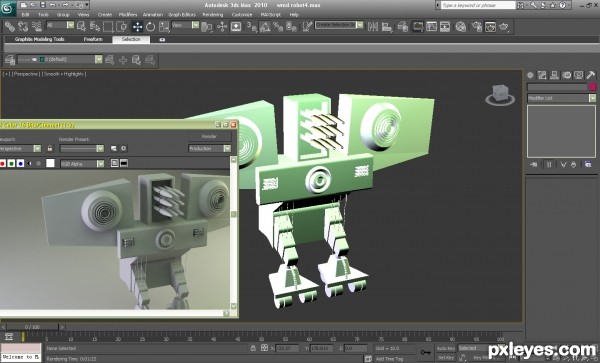
Task: Click the Render button in render window
Action: pyautogui.click(x=209, y=137)
